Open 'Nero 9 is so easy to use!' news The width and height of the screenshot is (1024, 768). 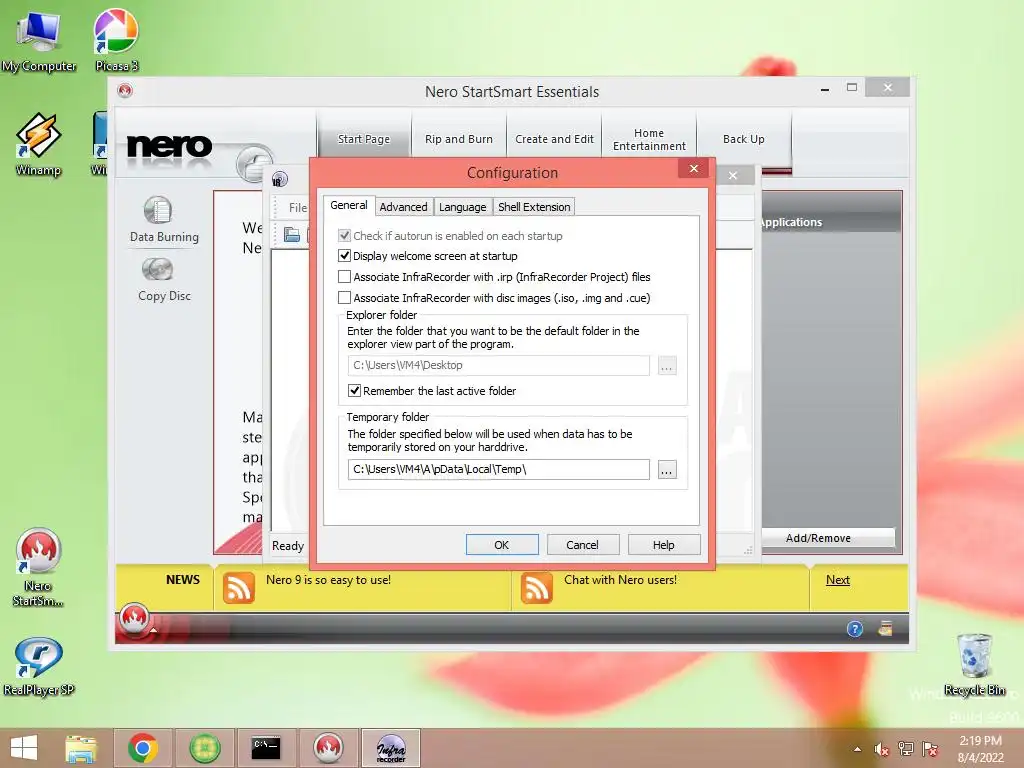[x=328, y=580]
